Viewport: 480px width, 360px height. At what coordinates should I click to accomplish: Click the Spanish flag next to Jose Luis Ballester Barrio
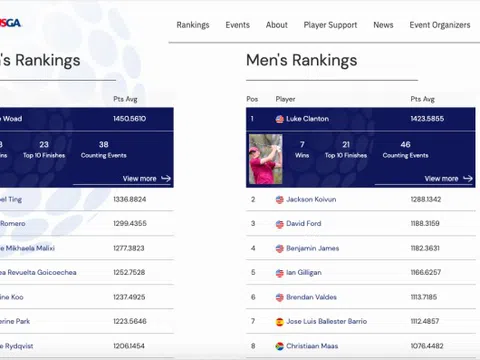(x=280, y=322)
